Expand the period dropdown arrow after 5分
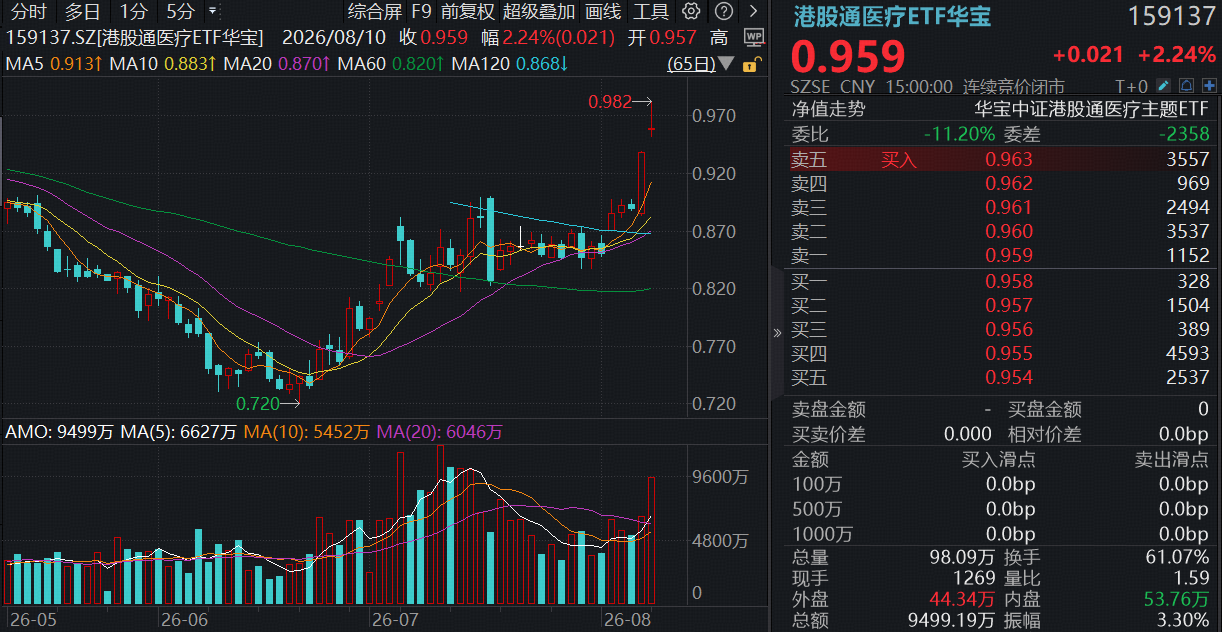Screen dimensions: 1222x632 [211, 11]
